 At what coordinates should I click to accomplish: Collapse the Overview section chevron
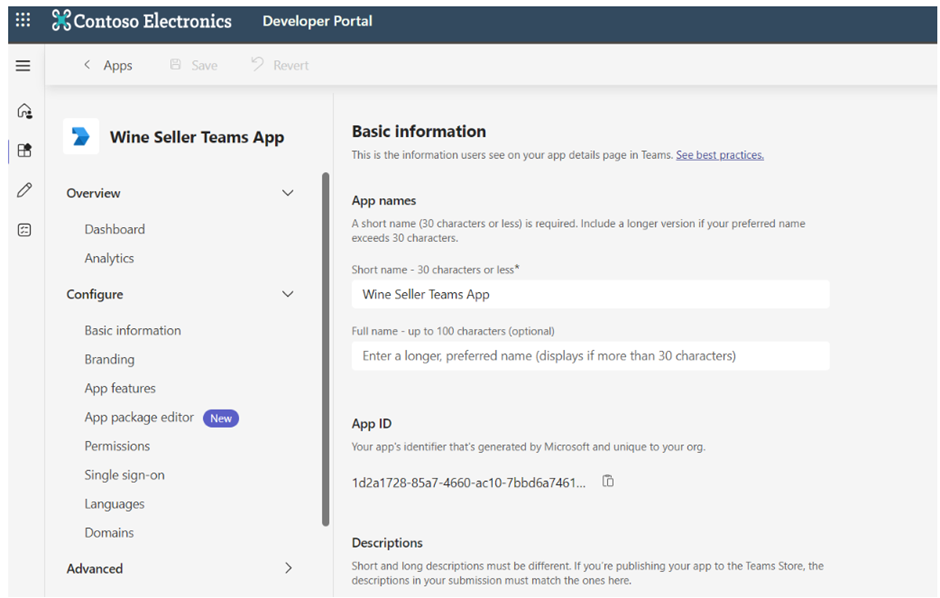288,193
